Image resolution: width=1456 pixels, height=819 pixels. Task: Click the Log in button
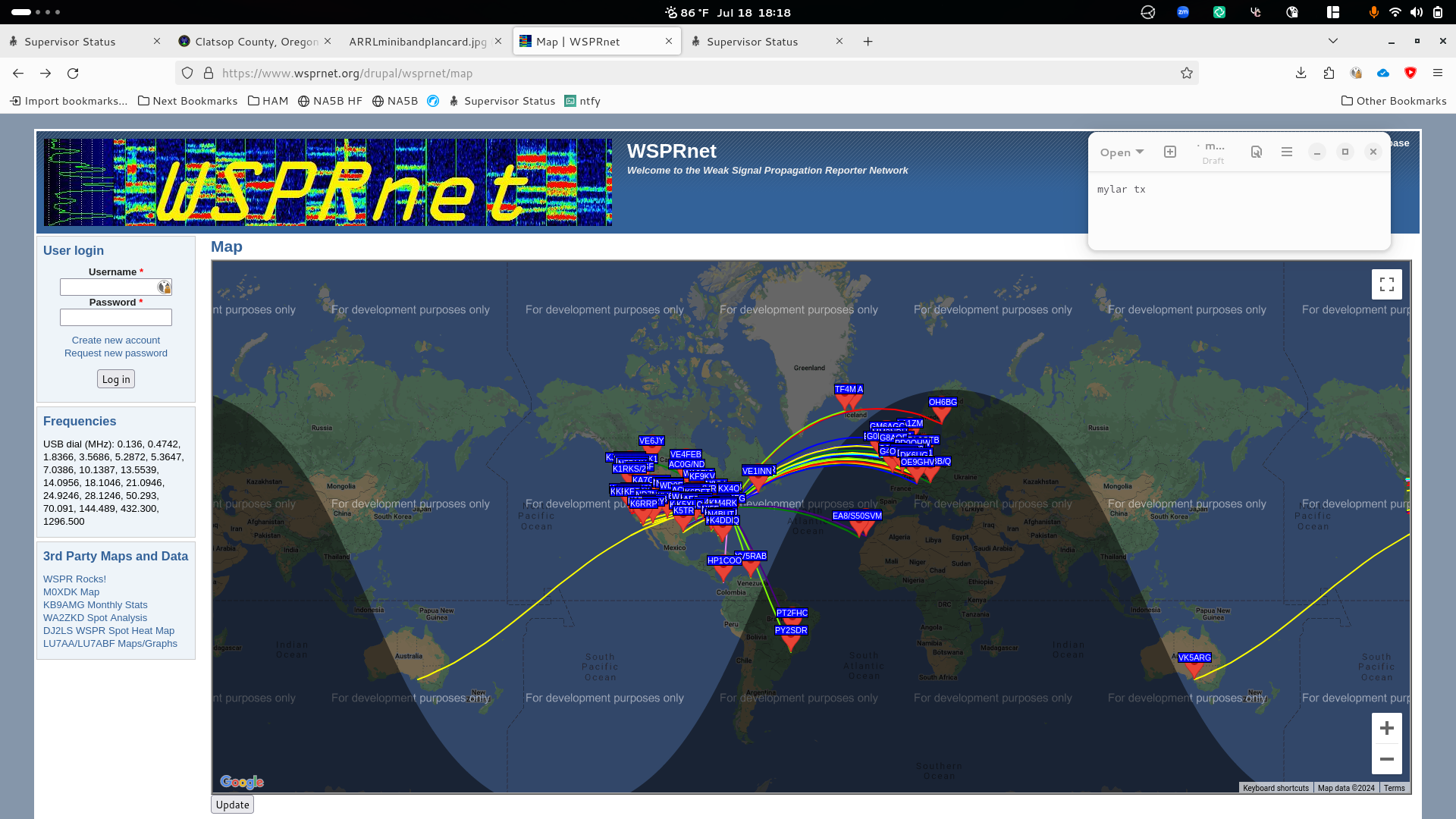point(116,379)
